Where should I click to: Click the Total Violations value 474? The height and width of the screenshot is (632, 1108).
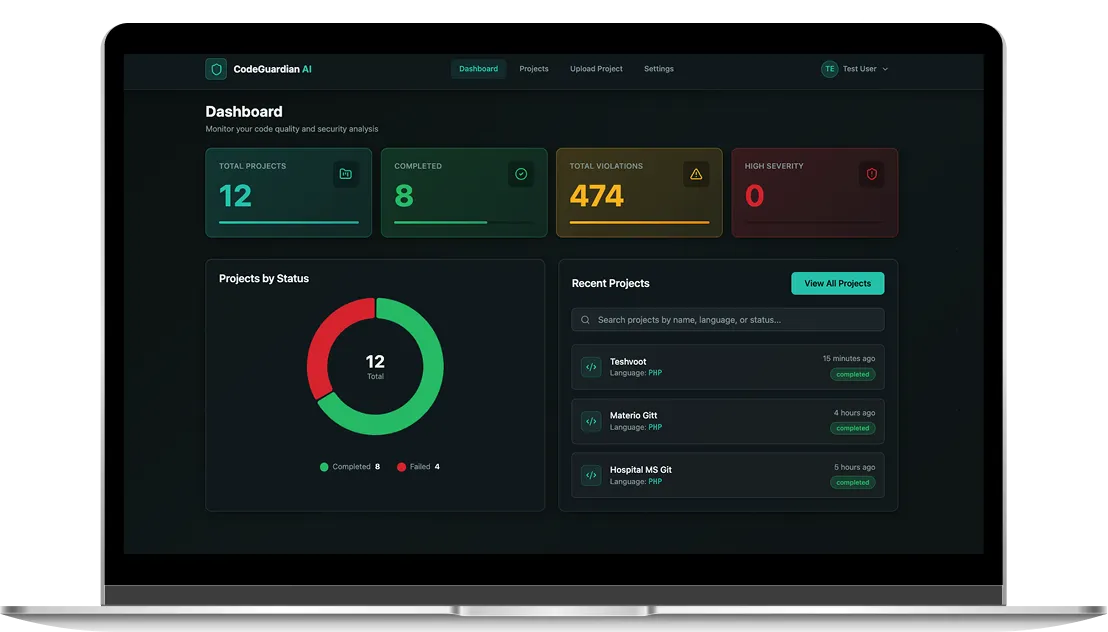(596, 196)
